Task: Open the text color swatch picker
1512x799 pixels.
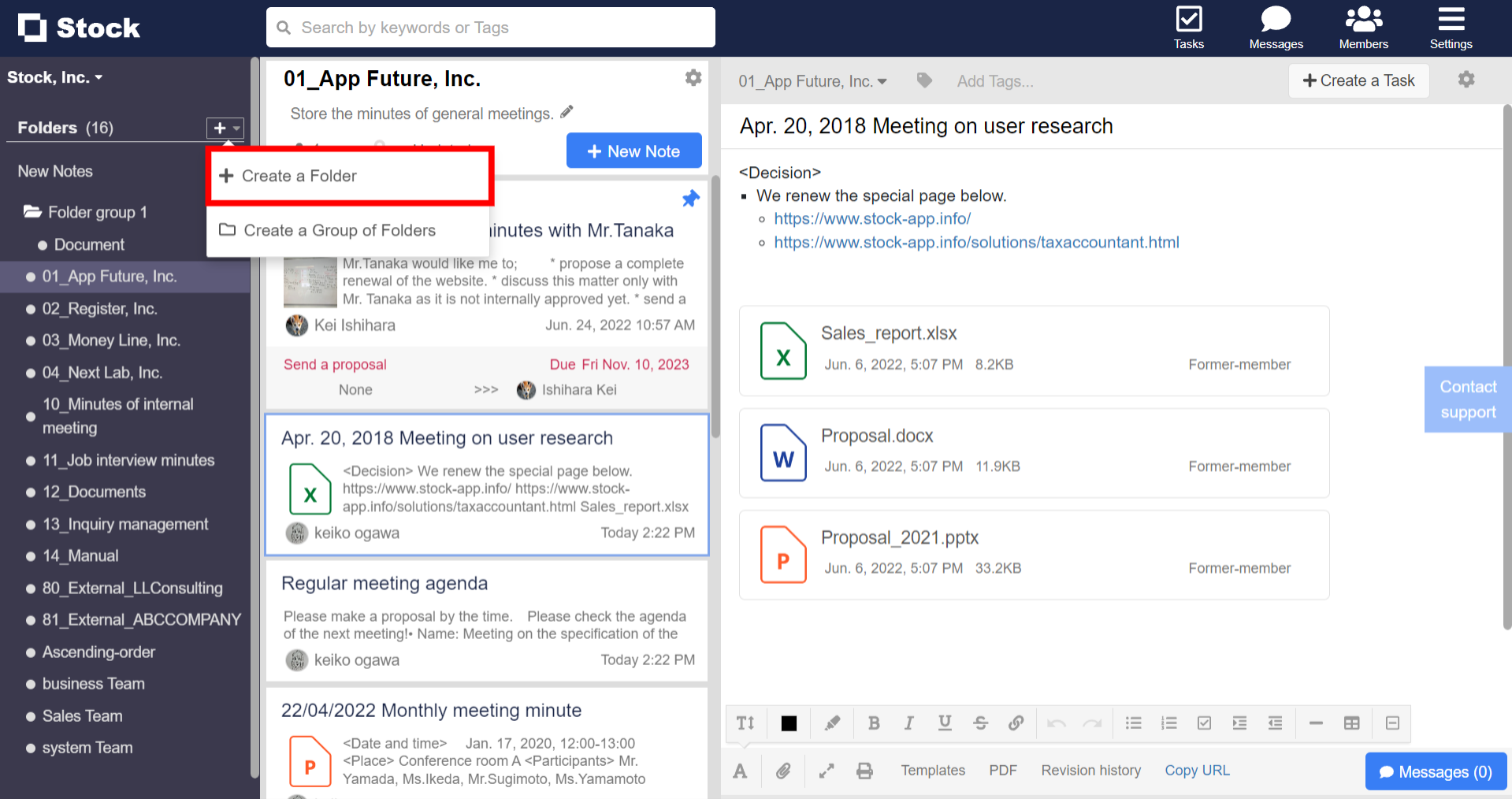Action: (x=789, y=723)
